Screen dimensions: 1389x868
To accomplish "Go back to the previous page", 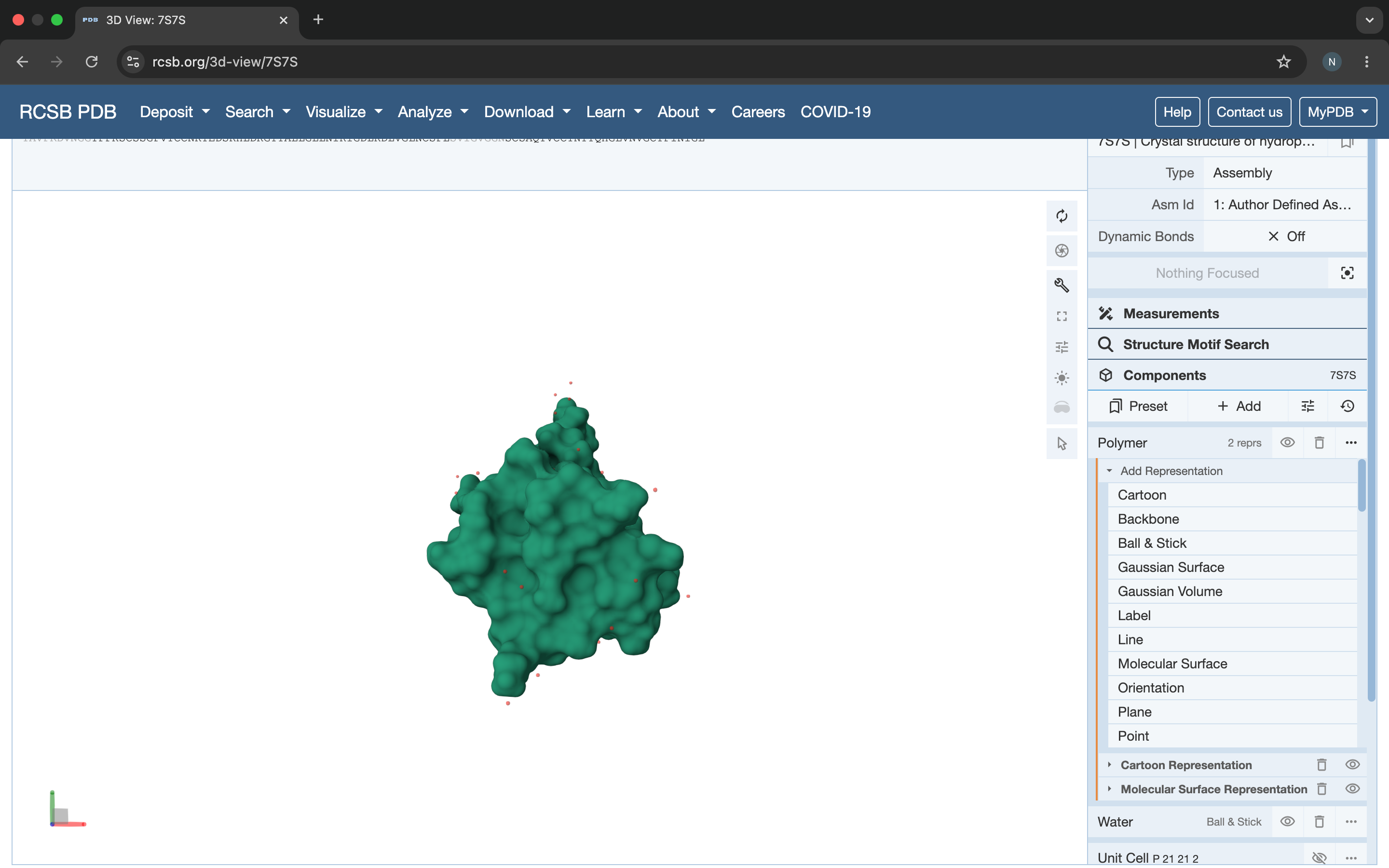I will [x=22, y=61].
